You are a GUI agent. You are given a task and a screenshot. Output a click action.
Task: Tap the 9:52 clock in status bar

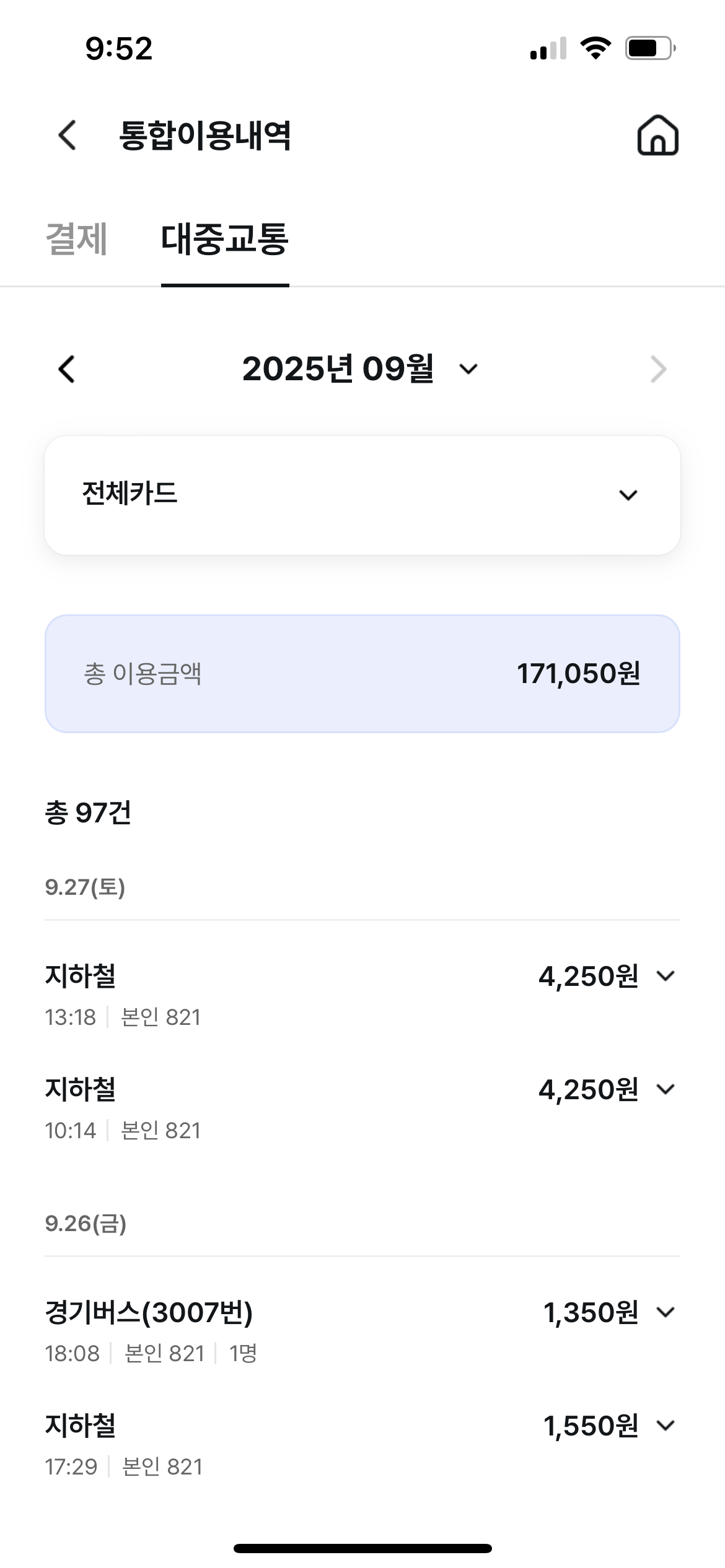118,48
